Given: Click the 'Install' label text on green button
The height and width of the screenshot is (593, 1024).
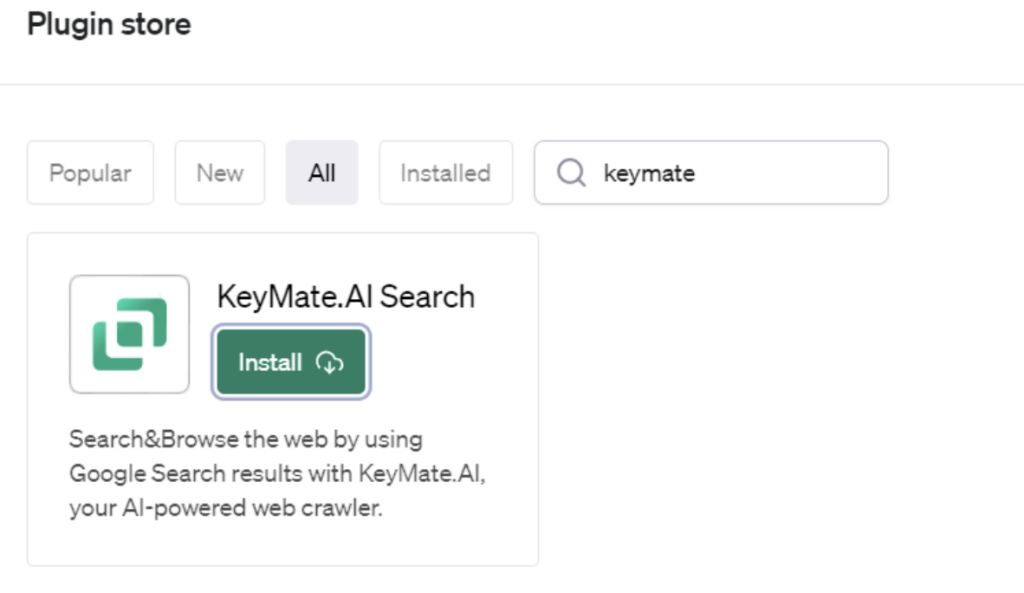Looking at the screenshot, I should (x=270, y=363).
